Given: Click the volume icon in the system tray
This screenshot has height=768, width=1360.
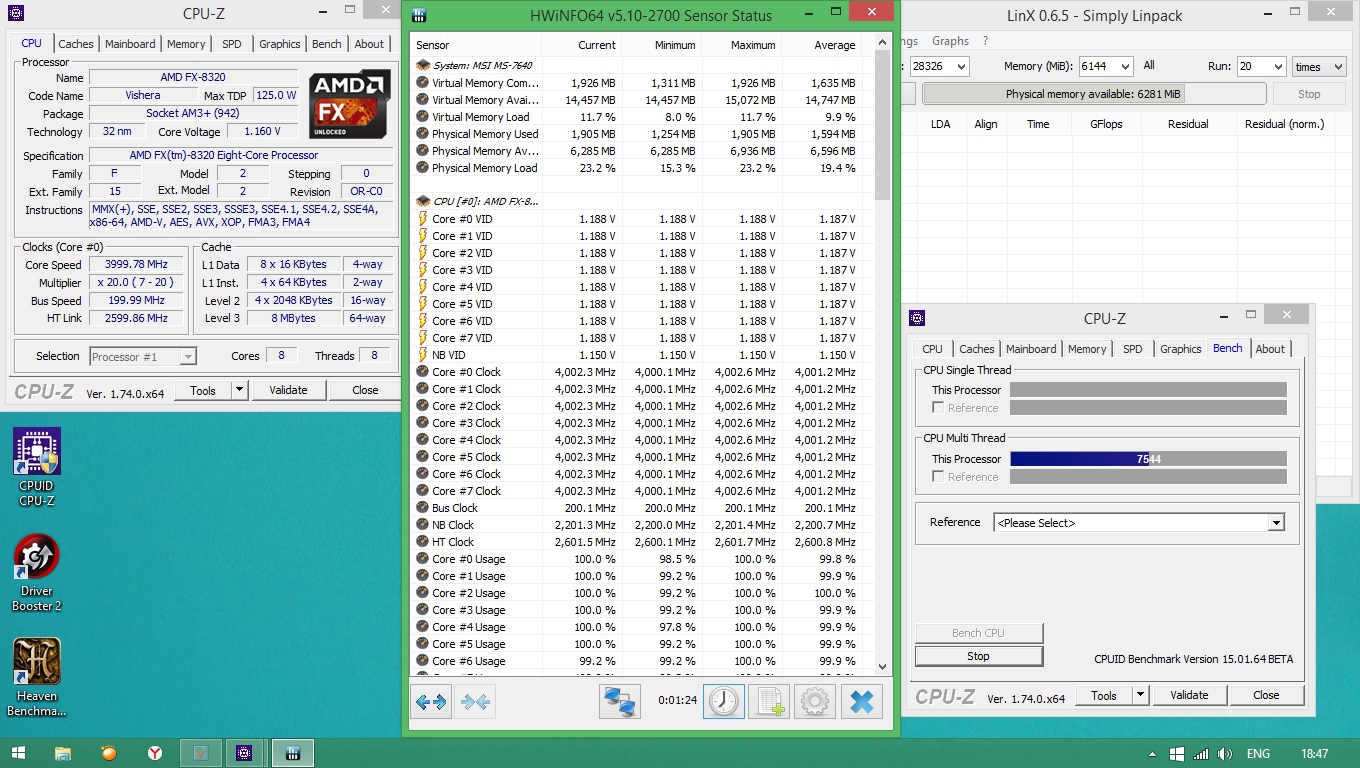Looking at the screenshot, I should click(x=1226, y=753).
